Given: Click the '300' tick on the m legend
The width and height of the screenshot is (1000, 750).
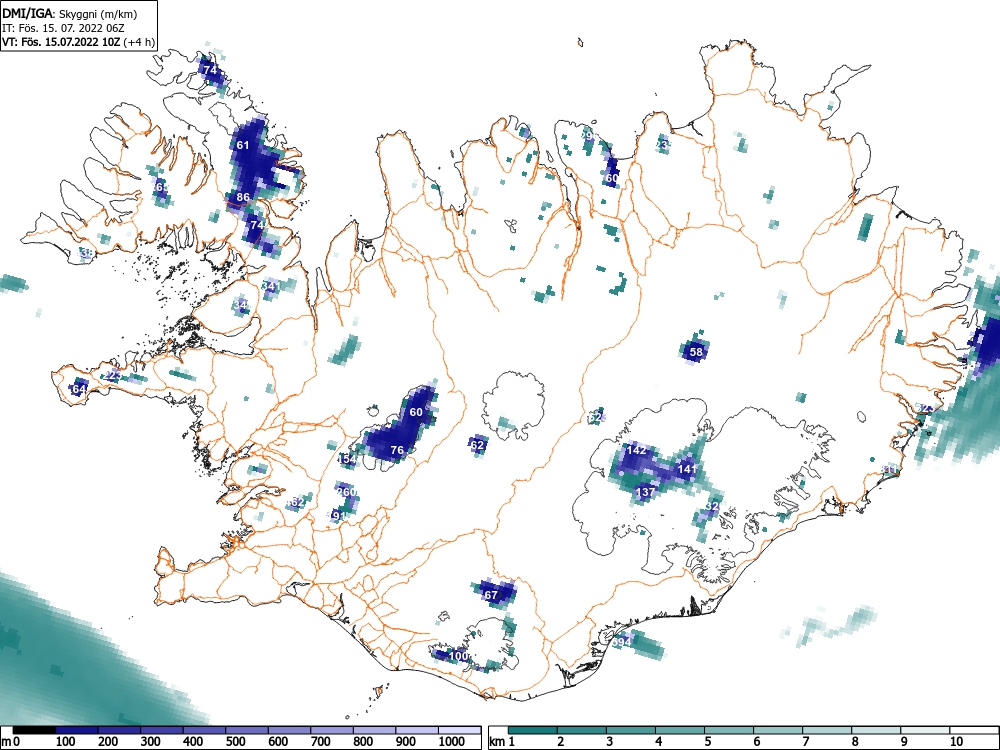Looking at the screenshot, I should (151, 742).
